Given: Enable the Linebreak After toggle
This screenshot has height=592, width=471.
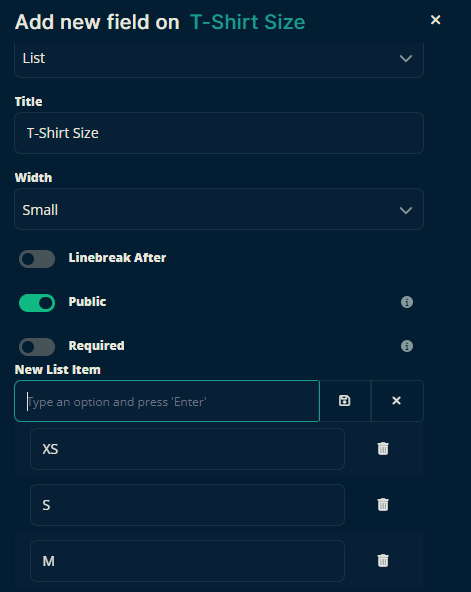Looking at the screenshot, I should click(x=37, y=259).
